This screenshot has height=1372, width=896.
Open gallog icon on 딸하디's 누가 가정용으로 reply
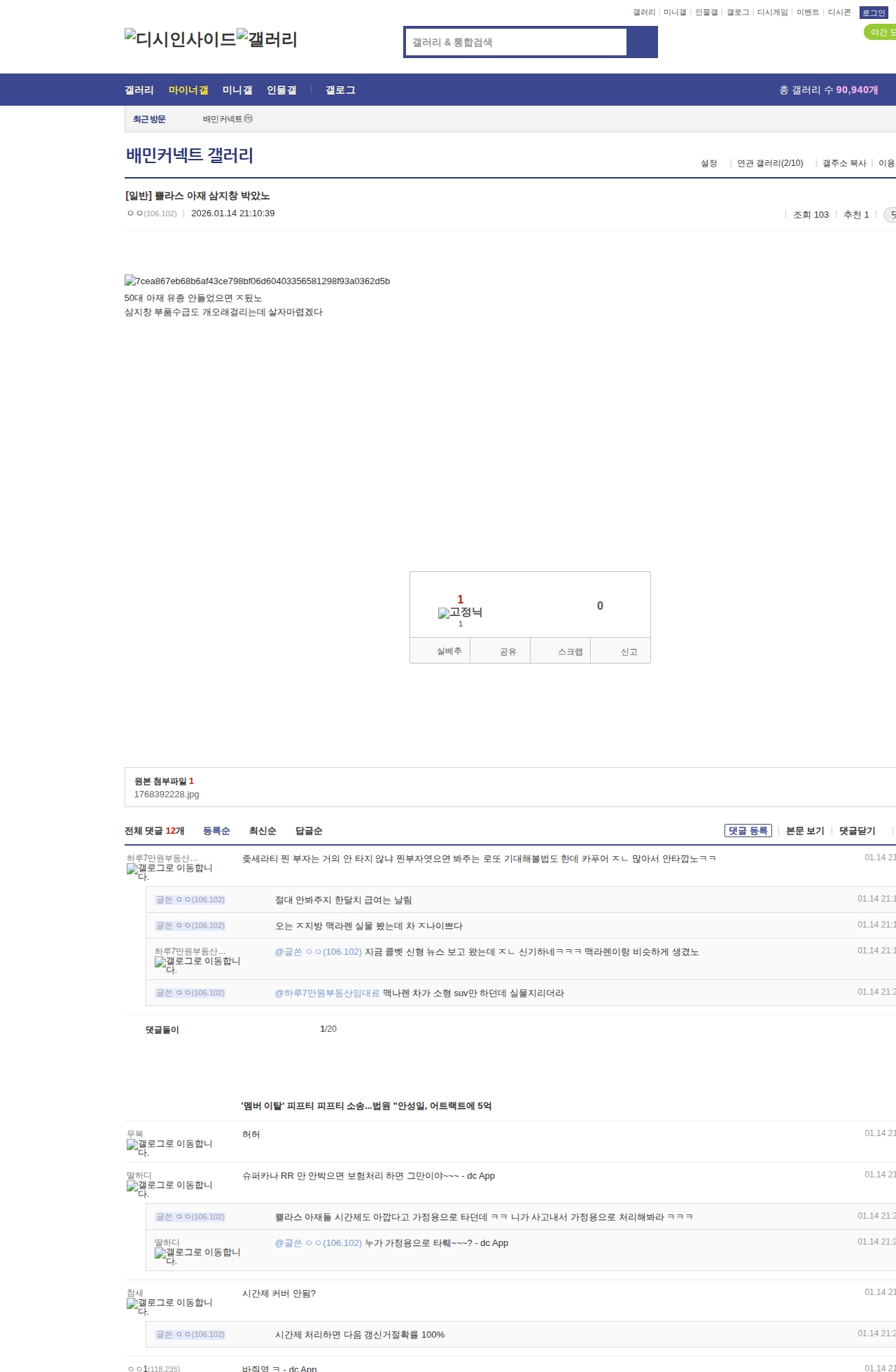197,1256
